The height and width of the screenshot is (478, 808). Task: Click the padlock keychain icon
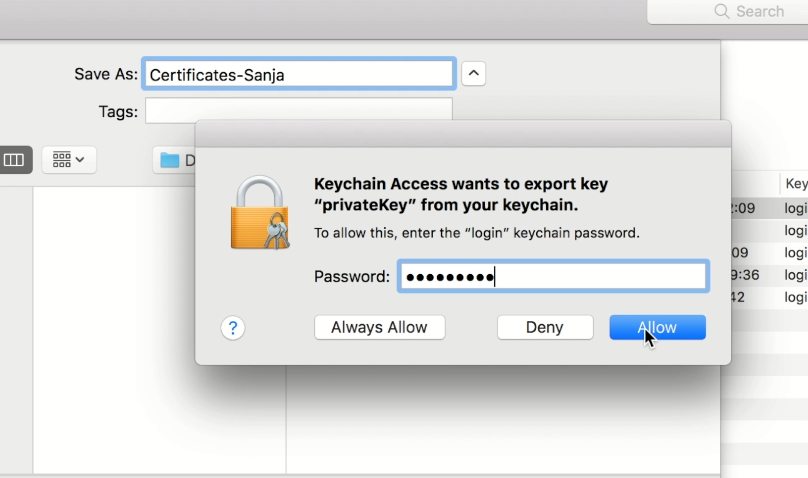pyautogui.click(x=260, y=213)
